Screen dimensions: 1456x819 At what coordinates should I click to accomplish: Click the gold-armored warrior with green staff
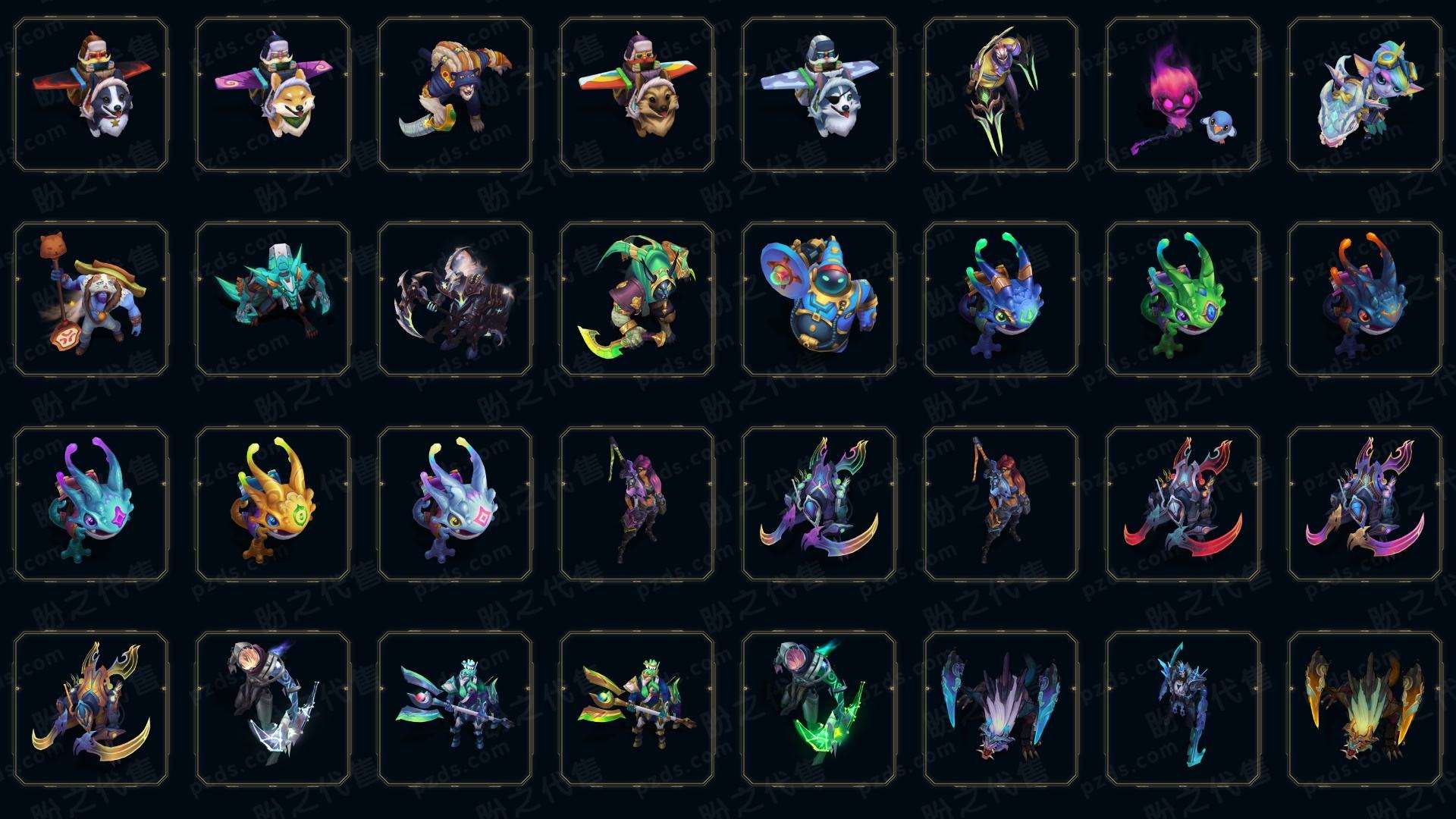(x=637, y=708)
